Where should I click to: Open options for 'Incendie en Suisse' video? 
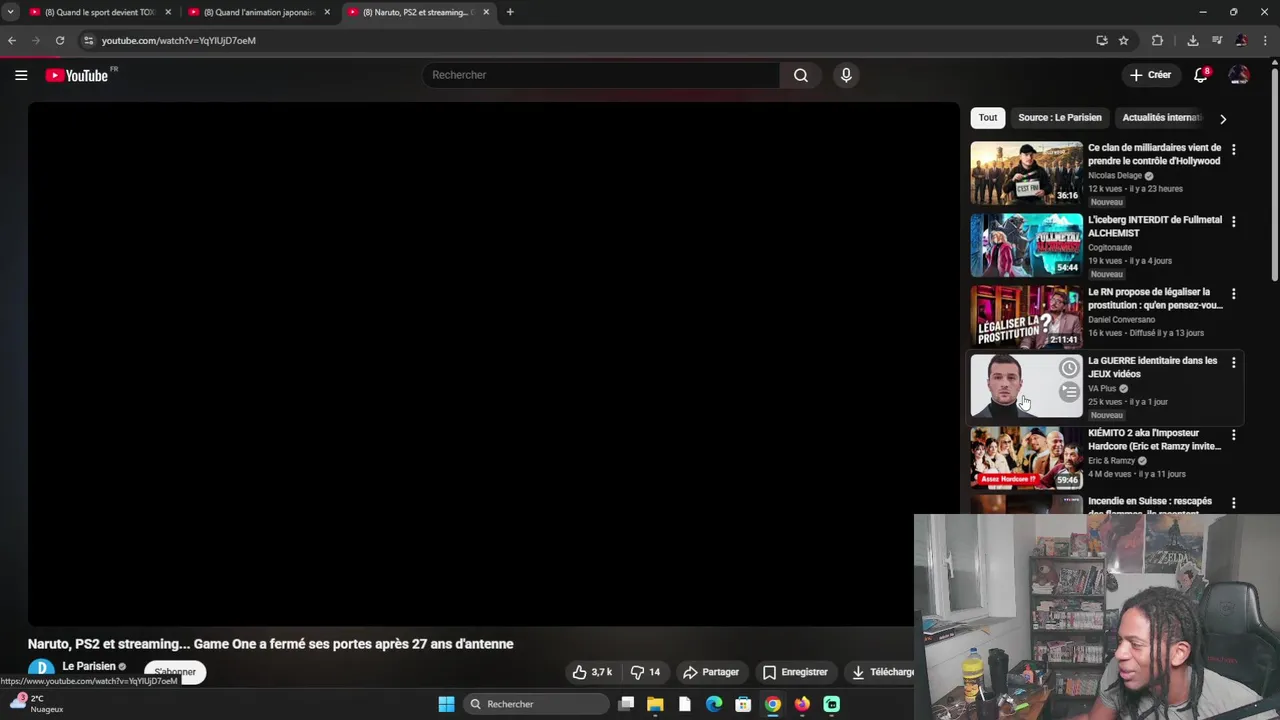1233,503
